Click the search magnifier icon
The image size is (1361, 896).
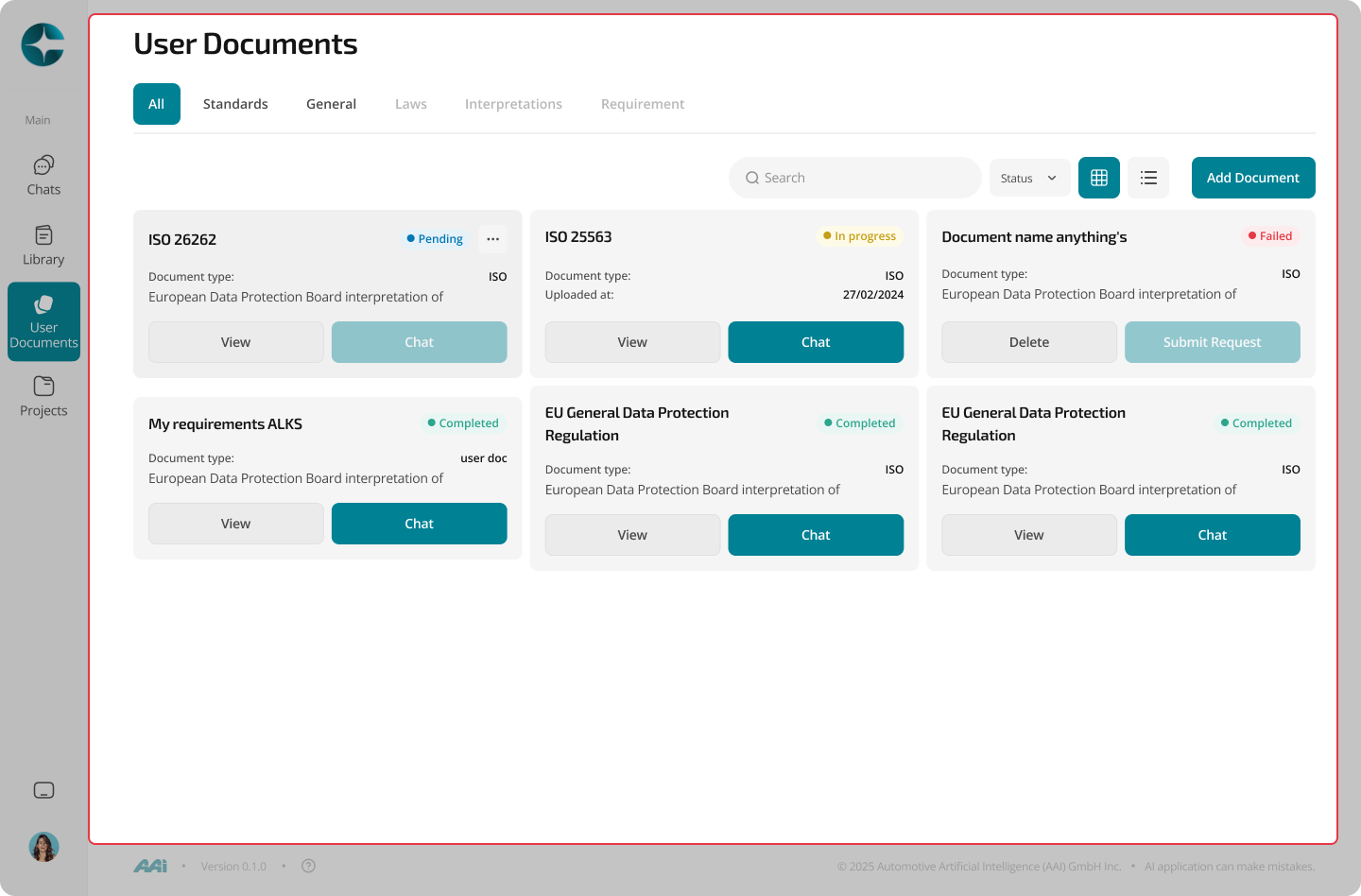752,178
